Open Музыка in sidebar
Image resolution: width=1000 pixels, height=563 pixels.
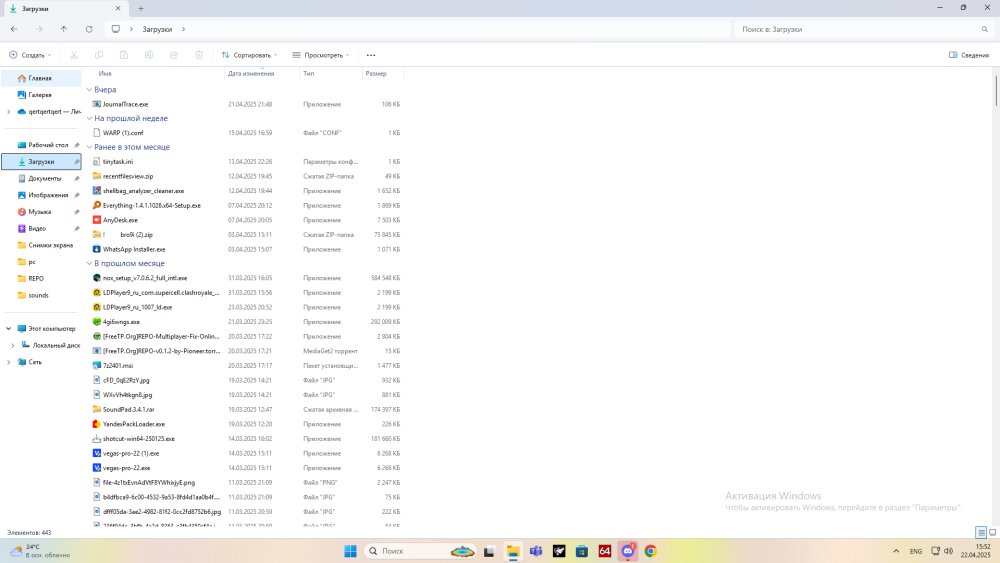(x=41, y=212)
